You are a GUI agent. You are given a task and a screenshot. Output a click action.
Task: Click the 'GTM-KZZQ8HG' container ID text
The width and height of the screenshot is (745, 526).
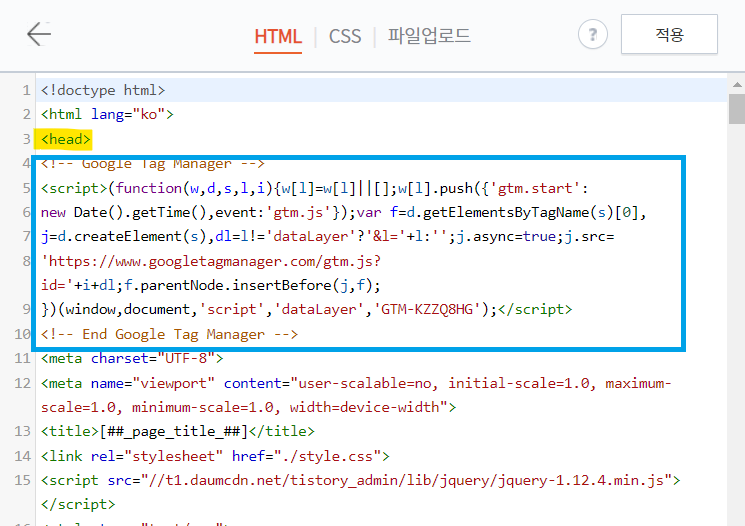tap(428, 310)
